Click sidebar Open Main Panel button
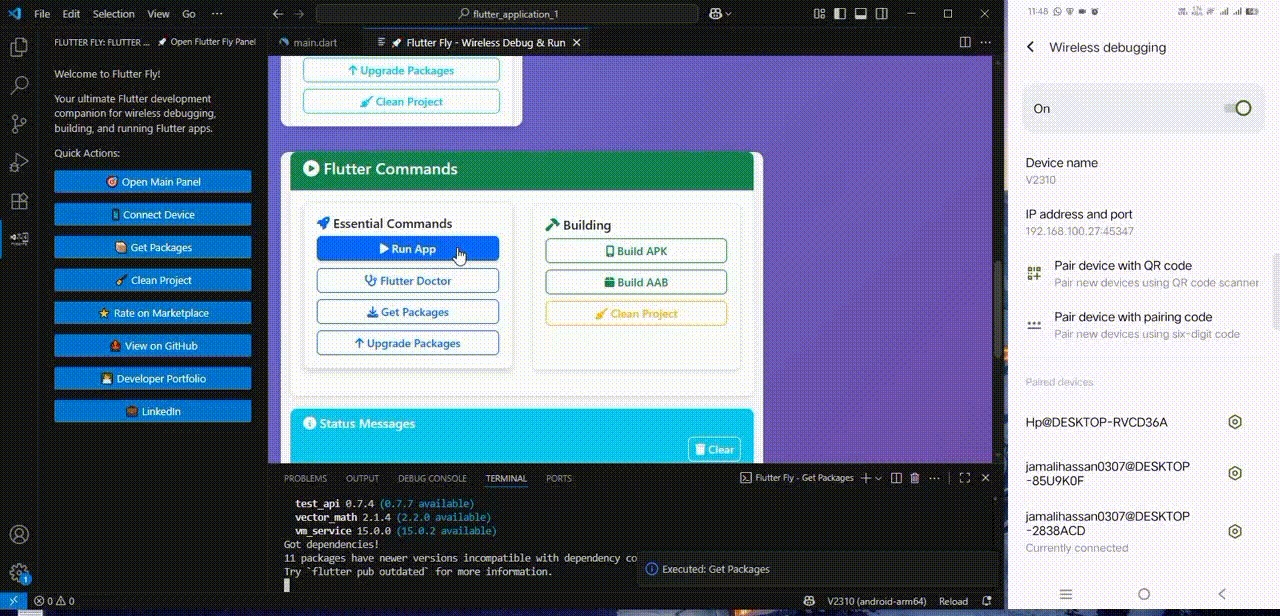The image size is (1280, 616). (153, 182)
